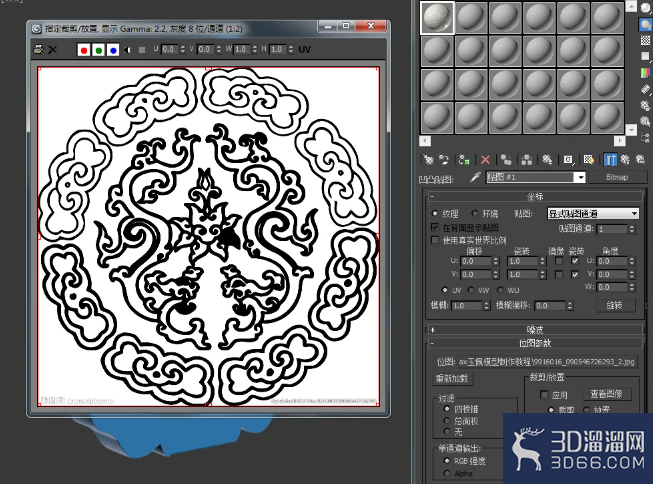Screen dimensions: 653x484
Task: Click the U value field in crop window
Action: click(169, 50)
